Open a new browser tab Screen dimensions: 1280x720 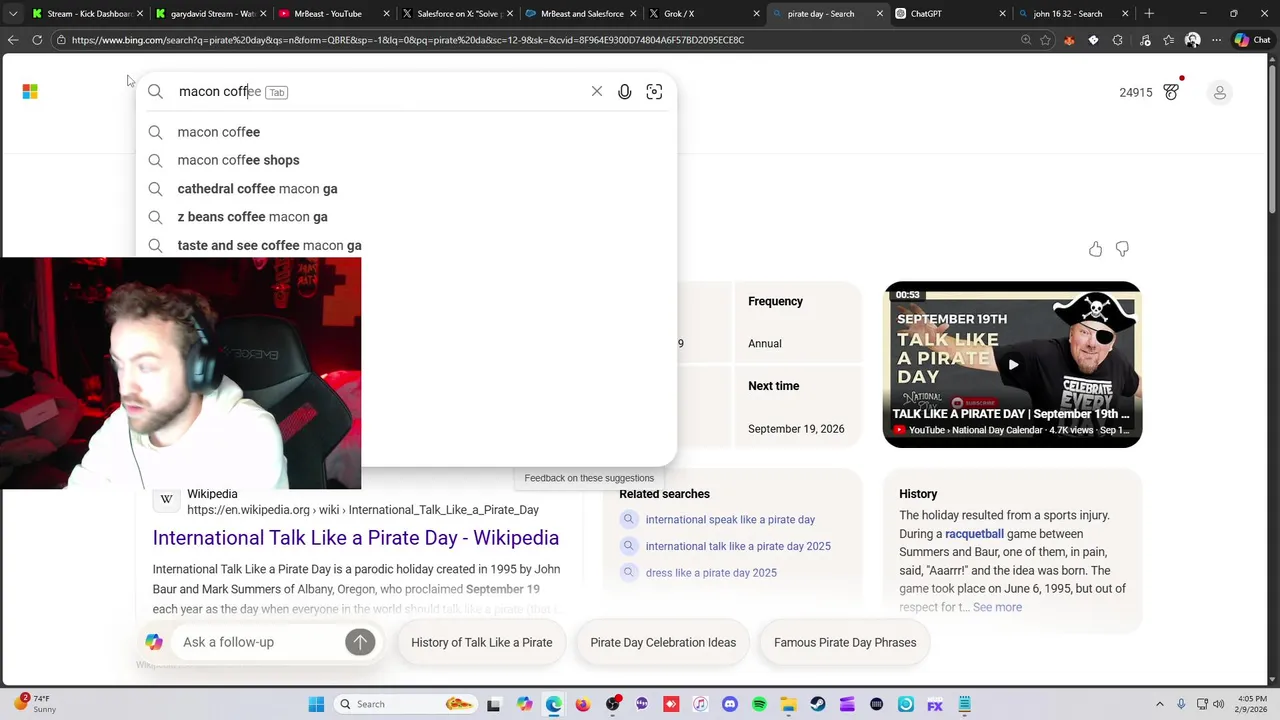point(1149,14)
